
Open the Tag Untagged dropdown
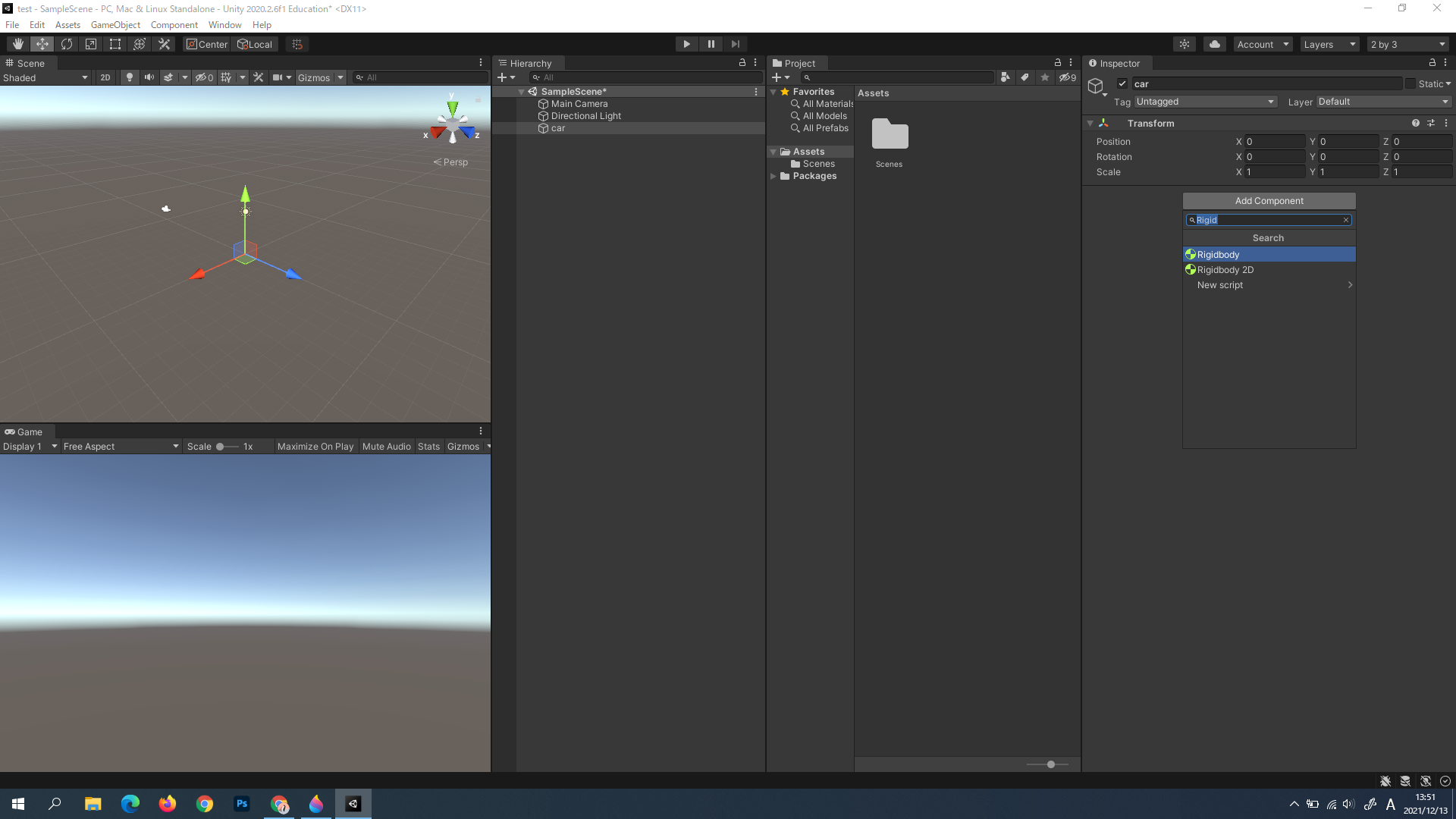tap(1204, 102)
